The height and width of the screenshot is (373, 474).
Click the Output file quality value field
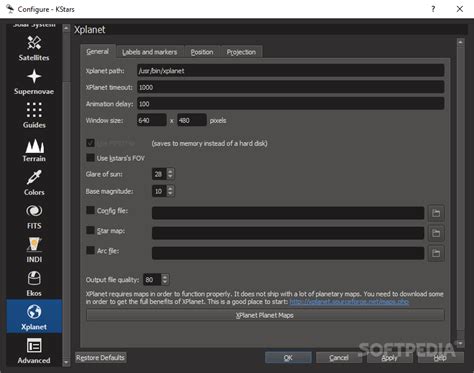click(152, 280)
